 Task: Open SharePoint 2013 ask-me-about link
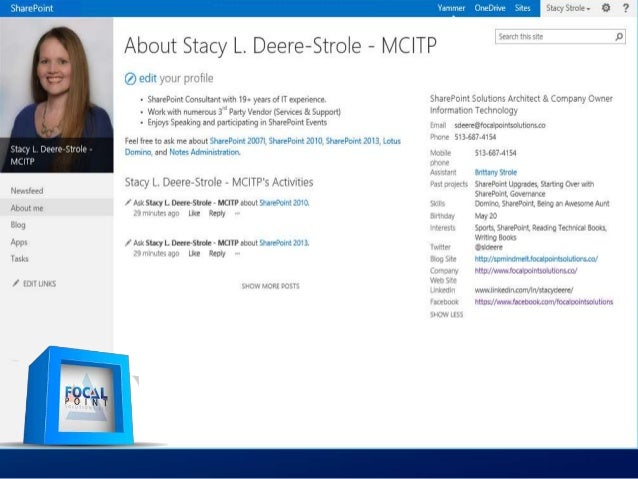pyautogui.click(x=353, y=141)
